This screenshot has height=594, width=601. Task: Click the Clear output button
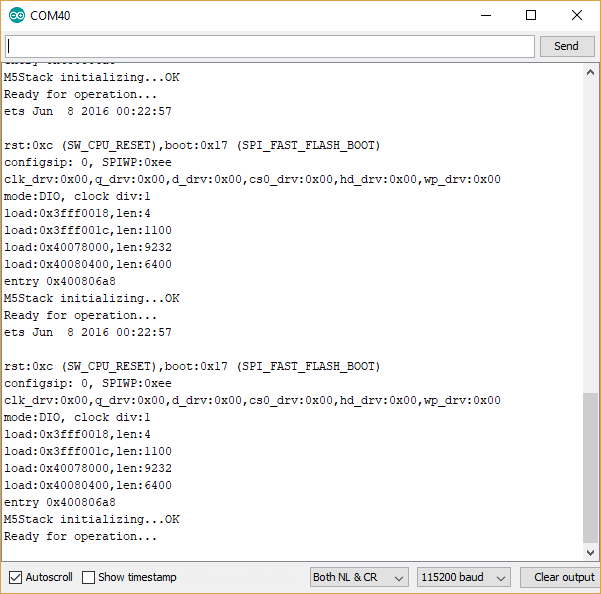pyautogui.click(x=561, y=577)
